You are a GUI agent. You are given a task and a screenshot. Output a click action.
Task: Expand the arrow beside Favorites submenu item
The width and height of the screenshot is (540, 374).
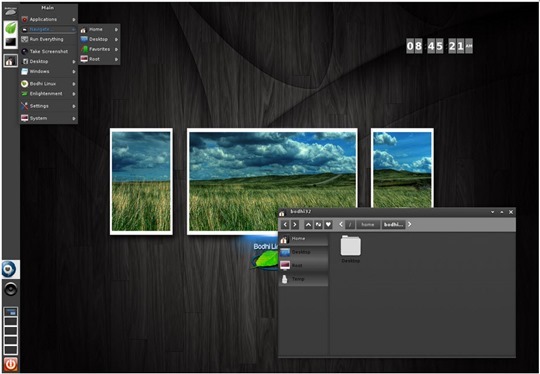pos(116,50)
